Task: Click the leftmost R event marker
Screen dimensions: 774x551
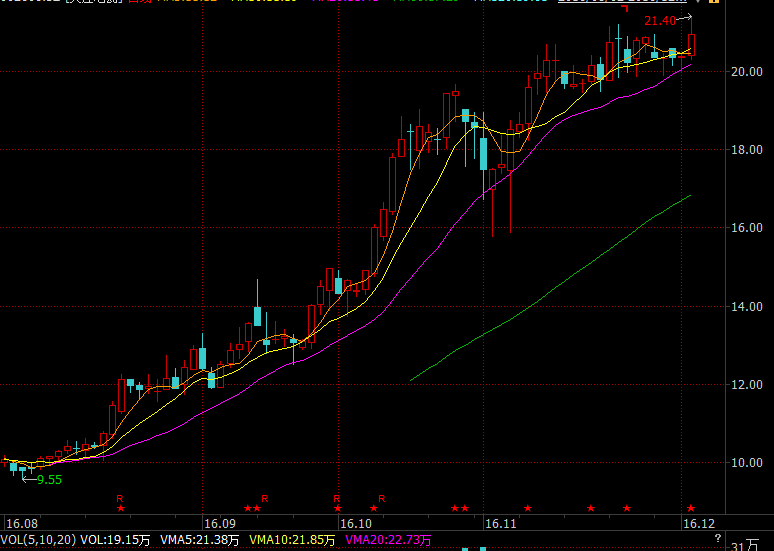Action: tap(119, 497)
